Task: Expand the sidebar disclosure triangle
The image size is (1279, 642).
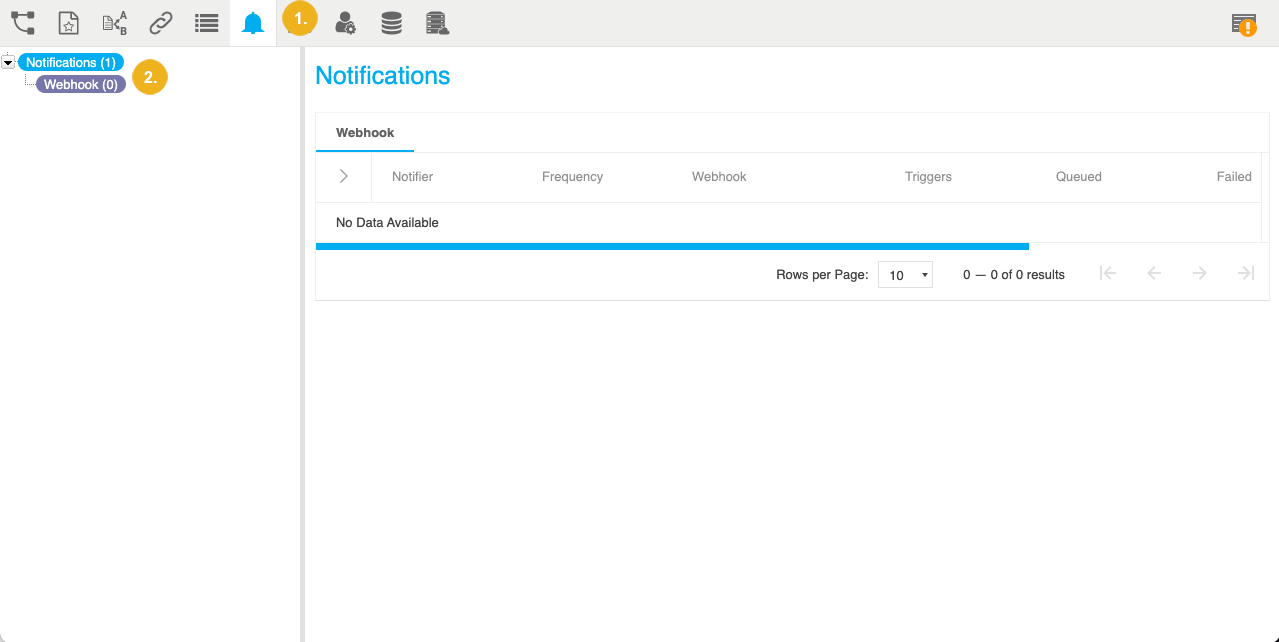Action: pos(7,61)
